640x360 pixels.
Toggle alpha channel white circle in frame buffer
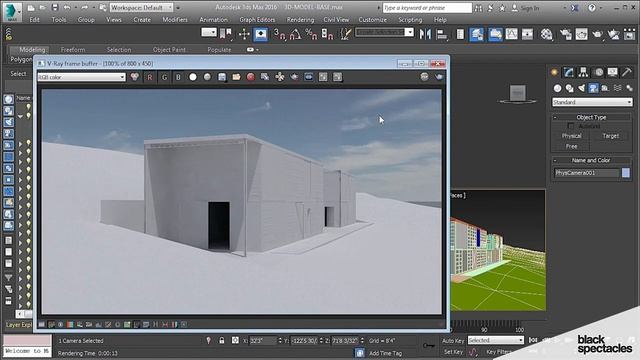(x=193, y=77)
